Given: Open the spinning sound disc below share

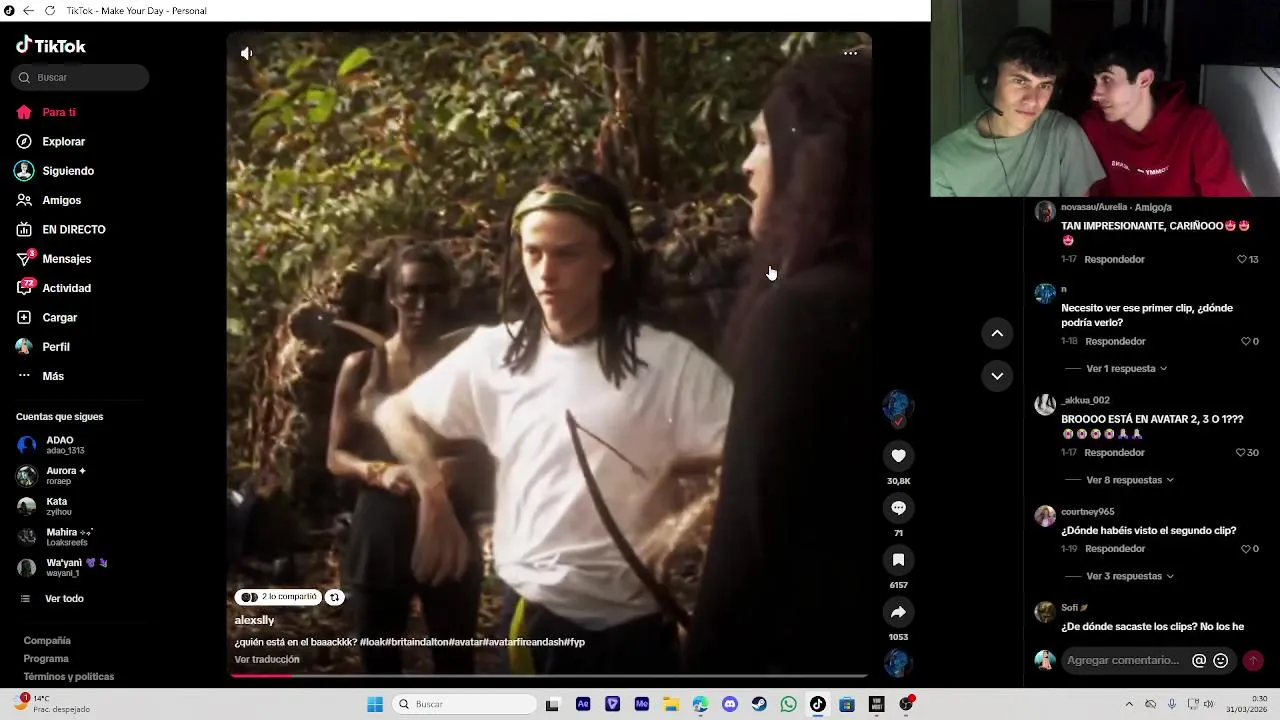Looking at the screenshot, I should (898, 662).
